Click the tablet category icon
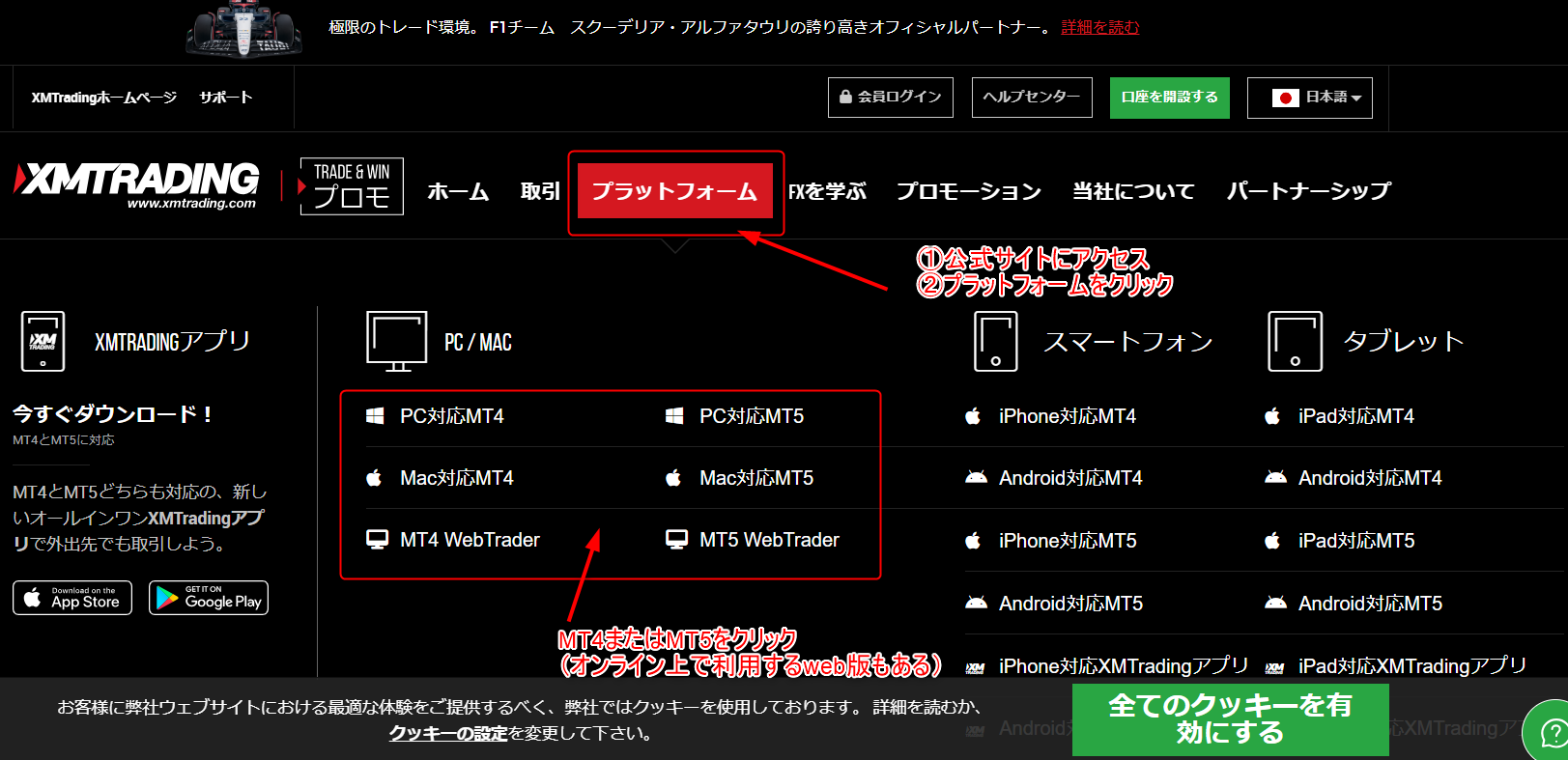 click(x=1295, y=341)
